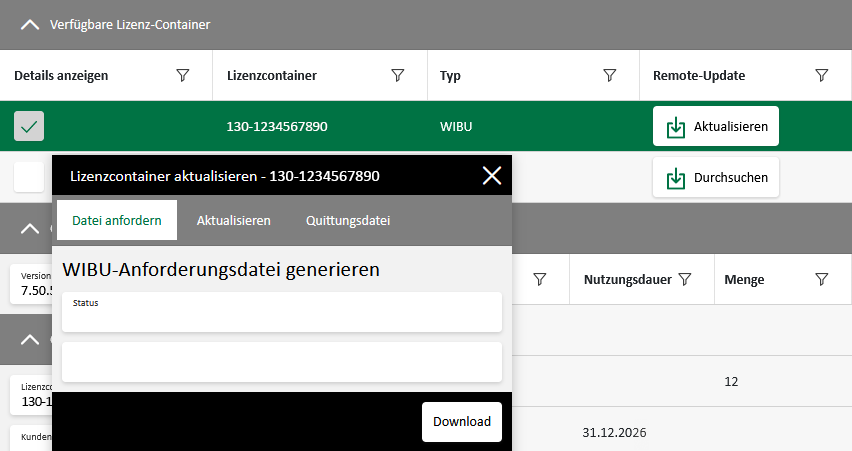The image size is (852, 451).
Task: Uncheck the selected WIBU container row
Action: (29, 127)
